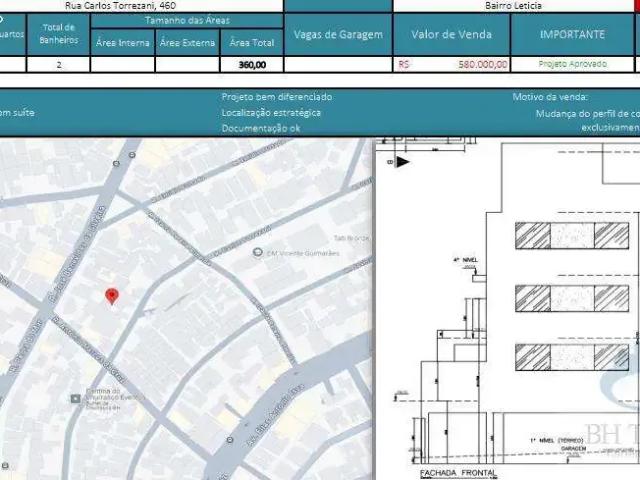This screenshot has width=640, height=480.
Task: Select the bathrooms value cell '2'
Action: 58,64
